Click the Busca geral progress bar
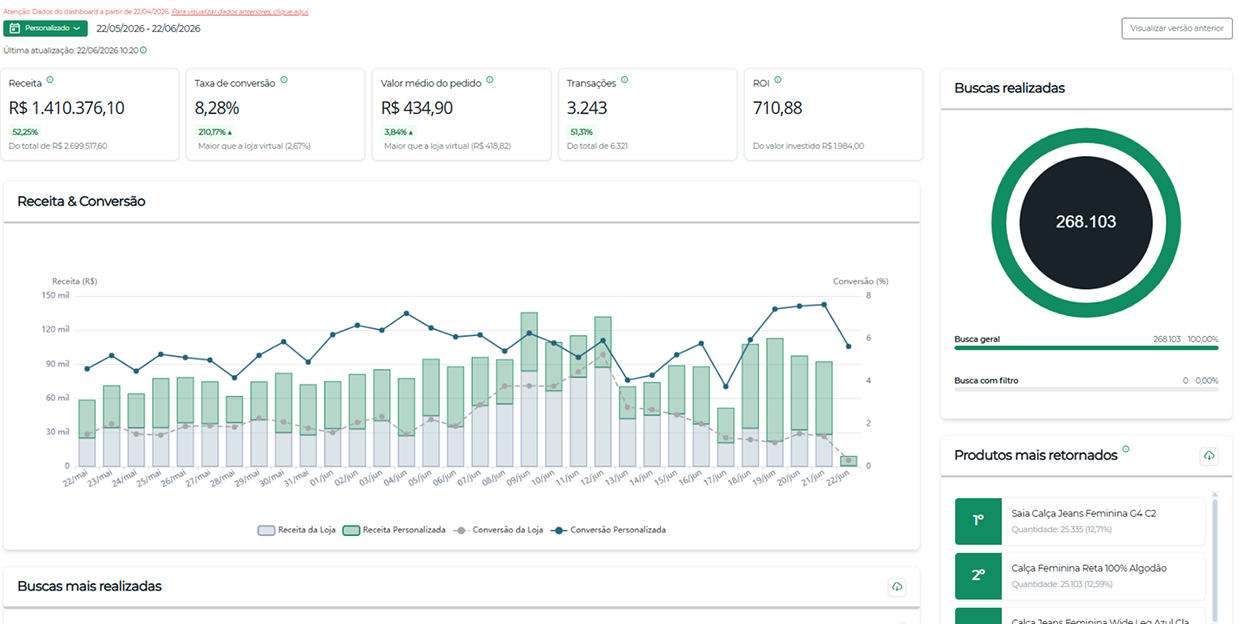Screen dimensions: 1239x624 click(x=1086, y=348)
